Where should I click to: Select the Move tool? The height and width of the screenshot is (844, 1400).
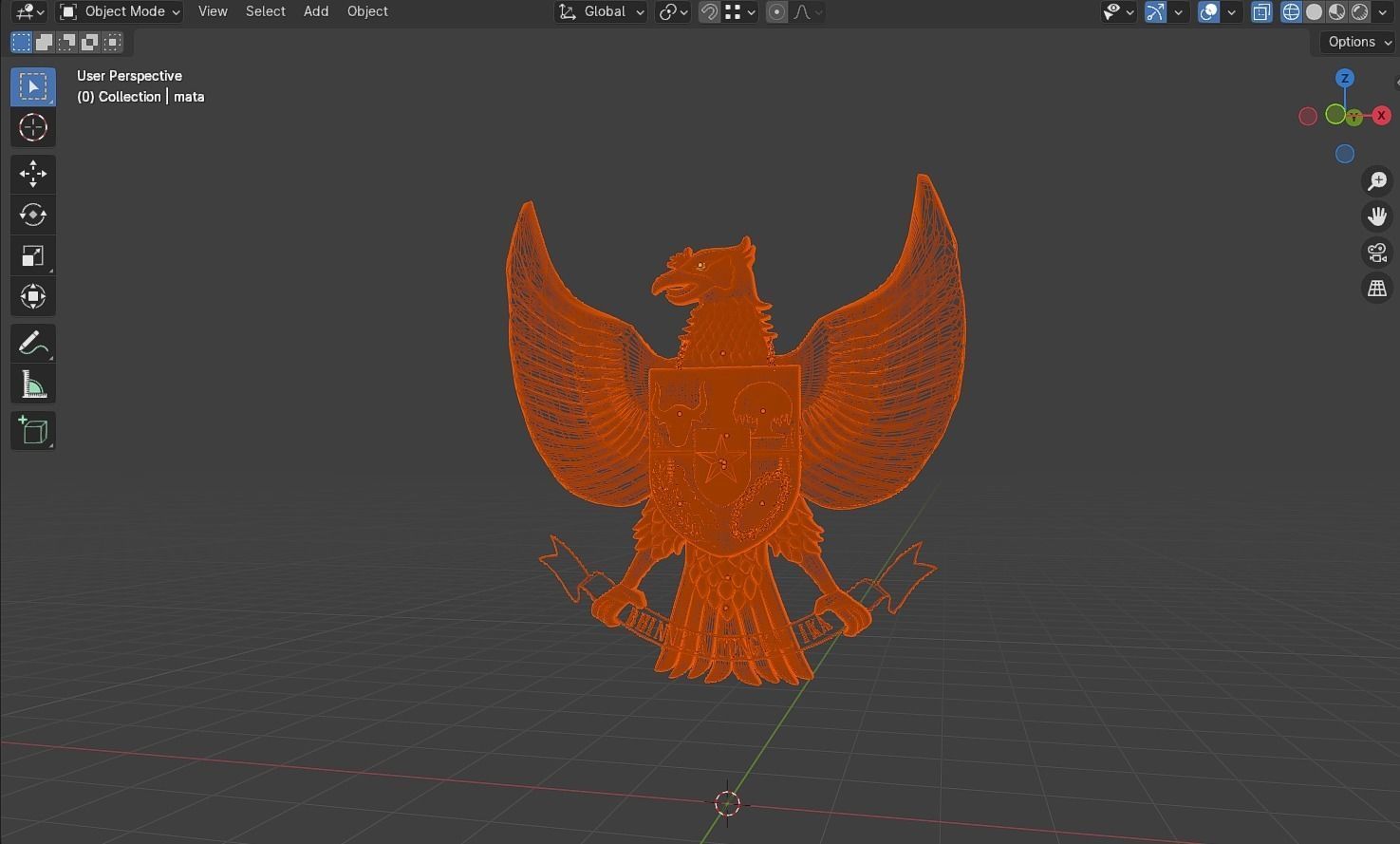coord(33,174)
